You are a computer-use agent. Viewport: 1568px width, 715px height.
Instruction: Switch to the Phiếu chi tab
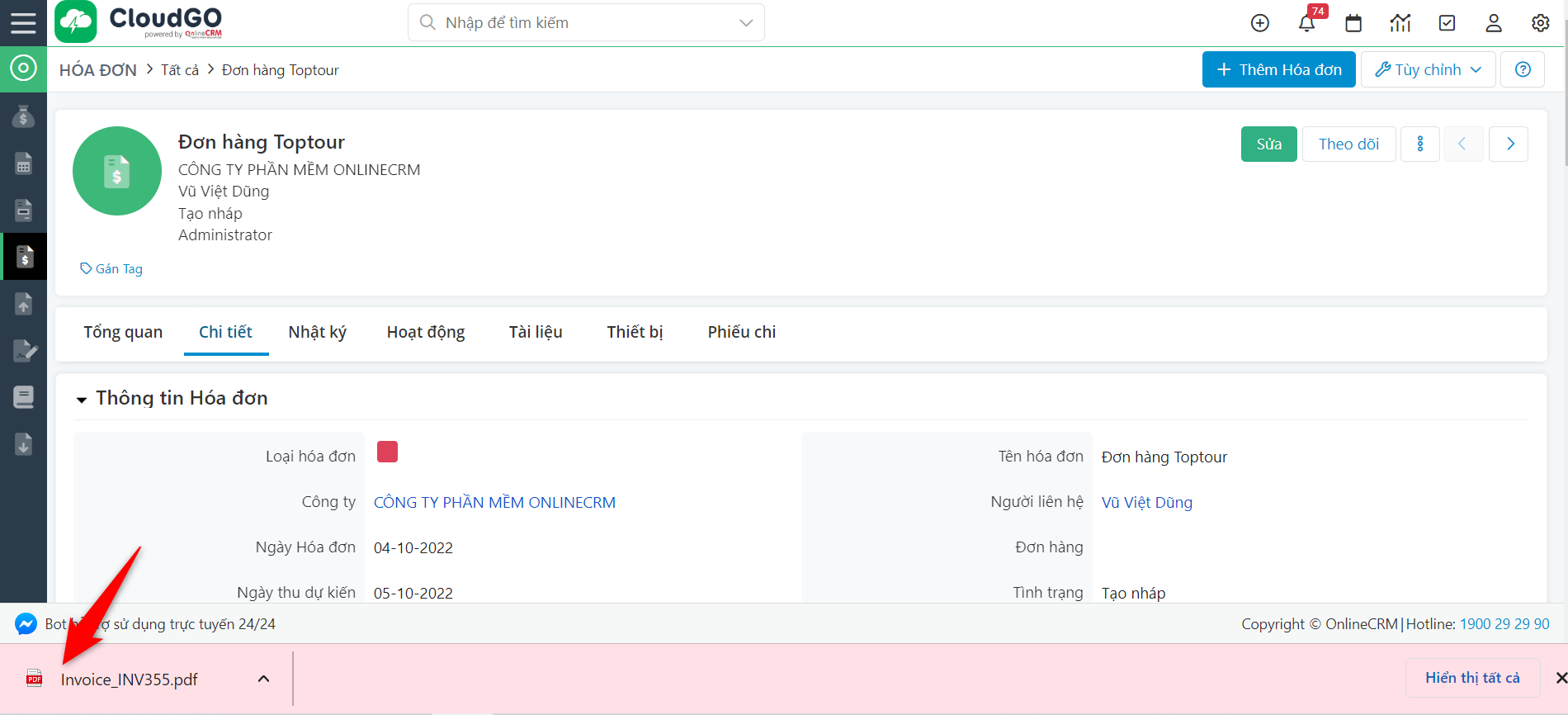point(741,332)
